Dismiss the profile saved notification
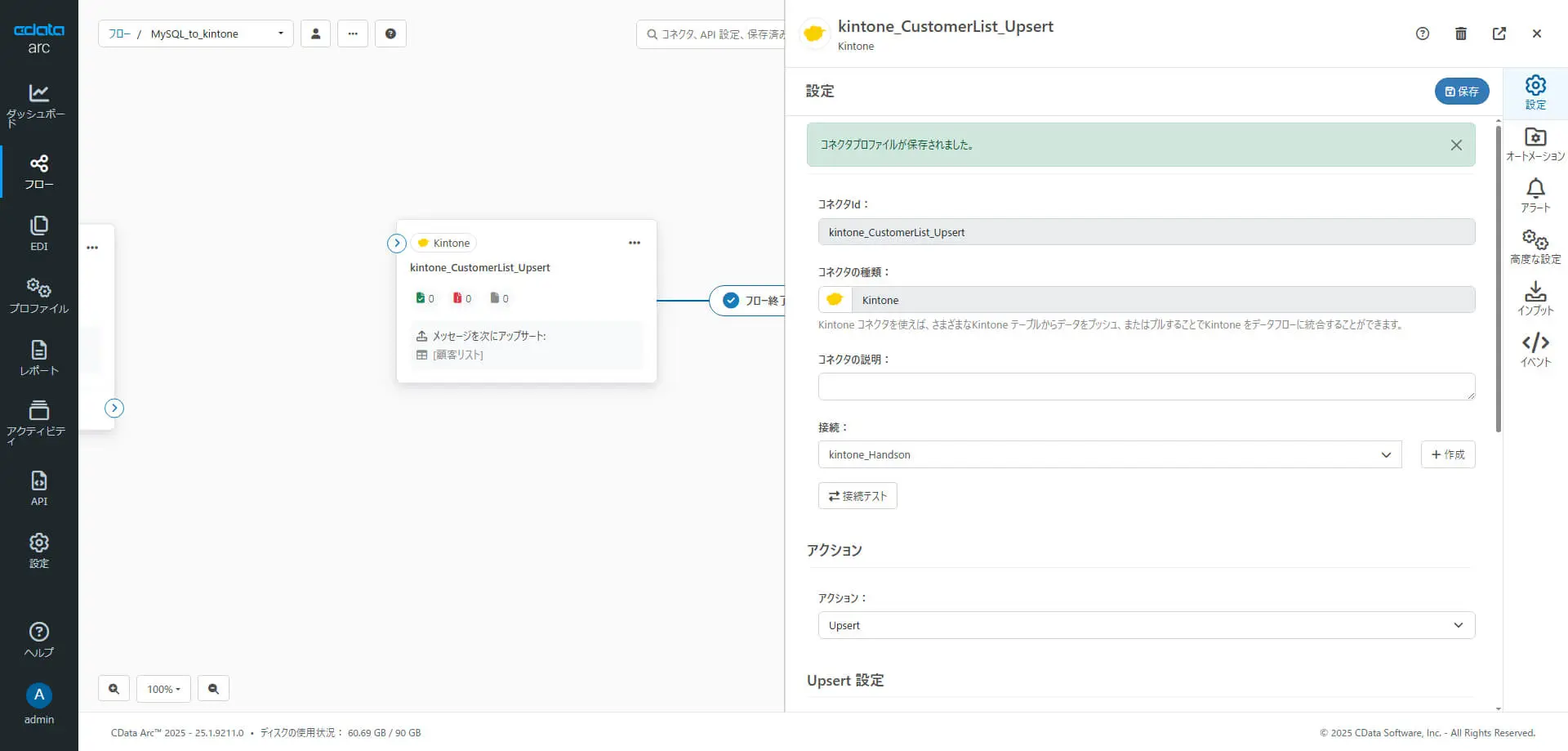 click(x=1456, y=145)
